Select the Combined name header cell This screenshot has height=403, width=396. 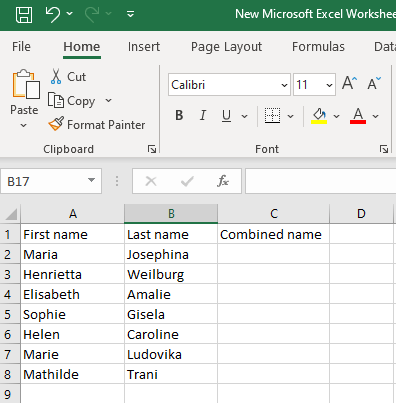tap(274, 234)
